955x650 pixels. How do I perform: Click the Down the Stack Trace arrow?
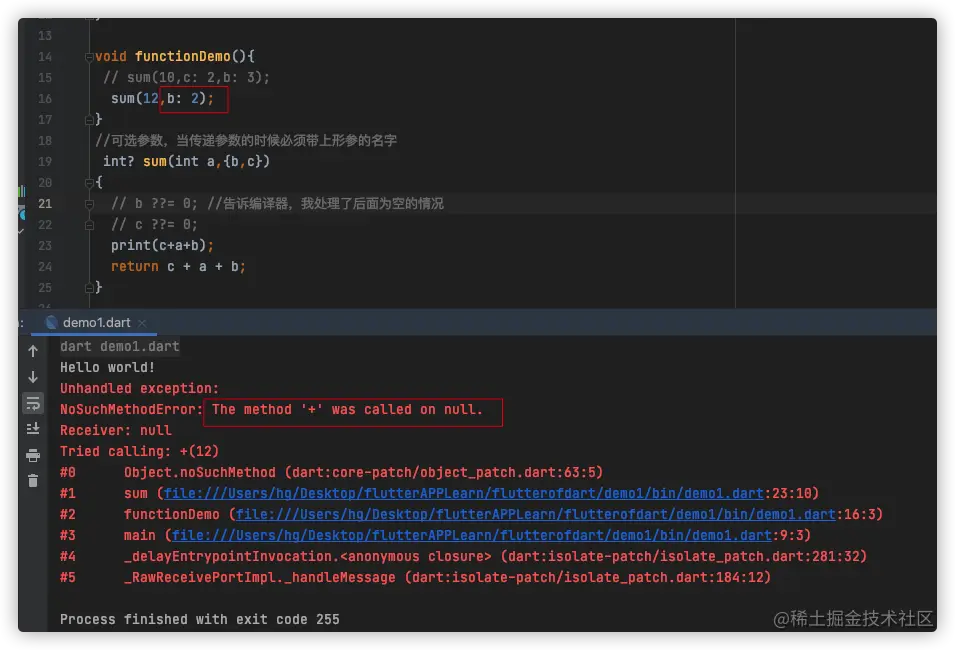pos(33,377)
